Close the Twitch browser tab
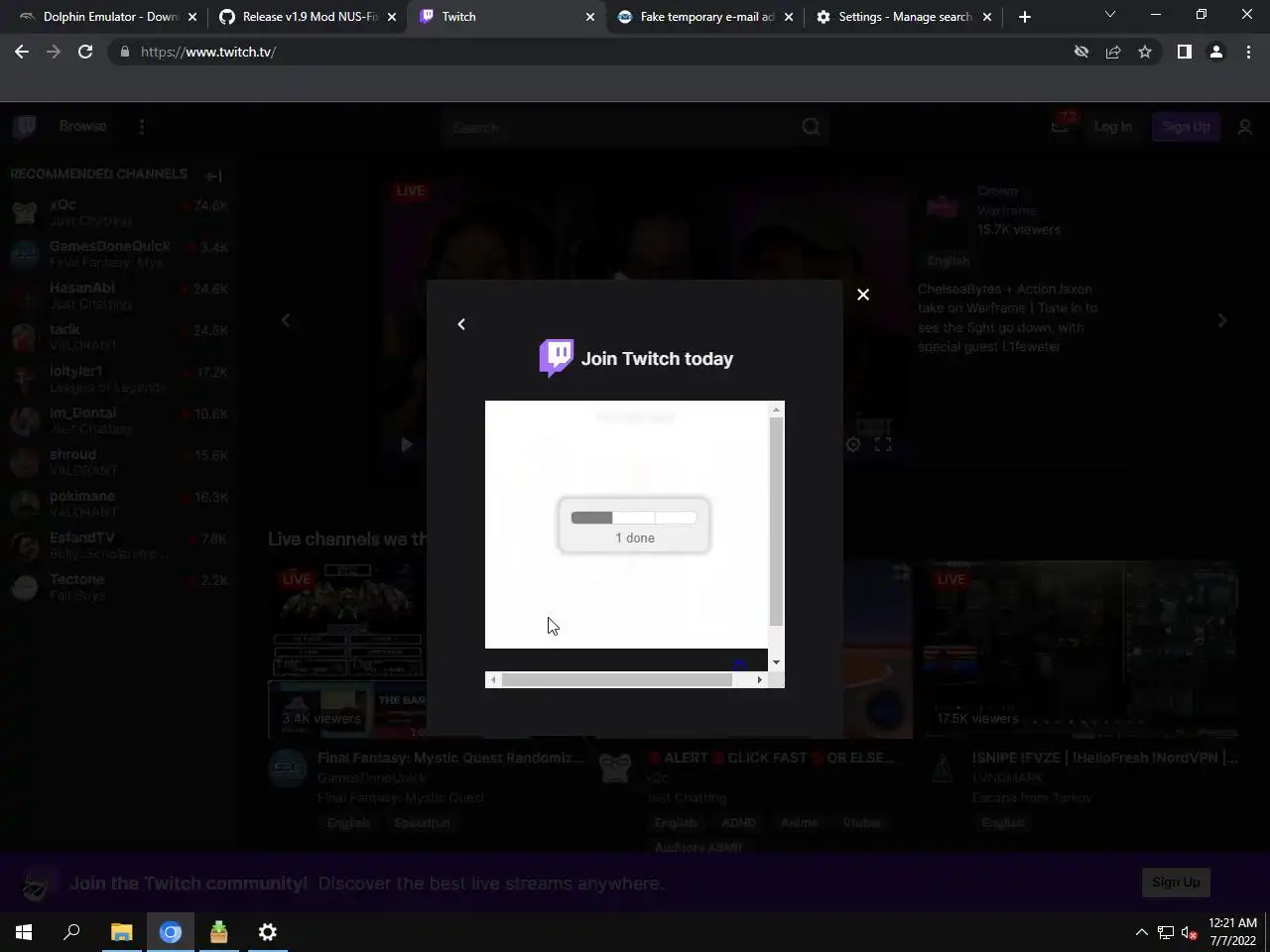 tap(590, 17)
